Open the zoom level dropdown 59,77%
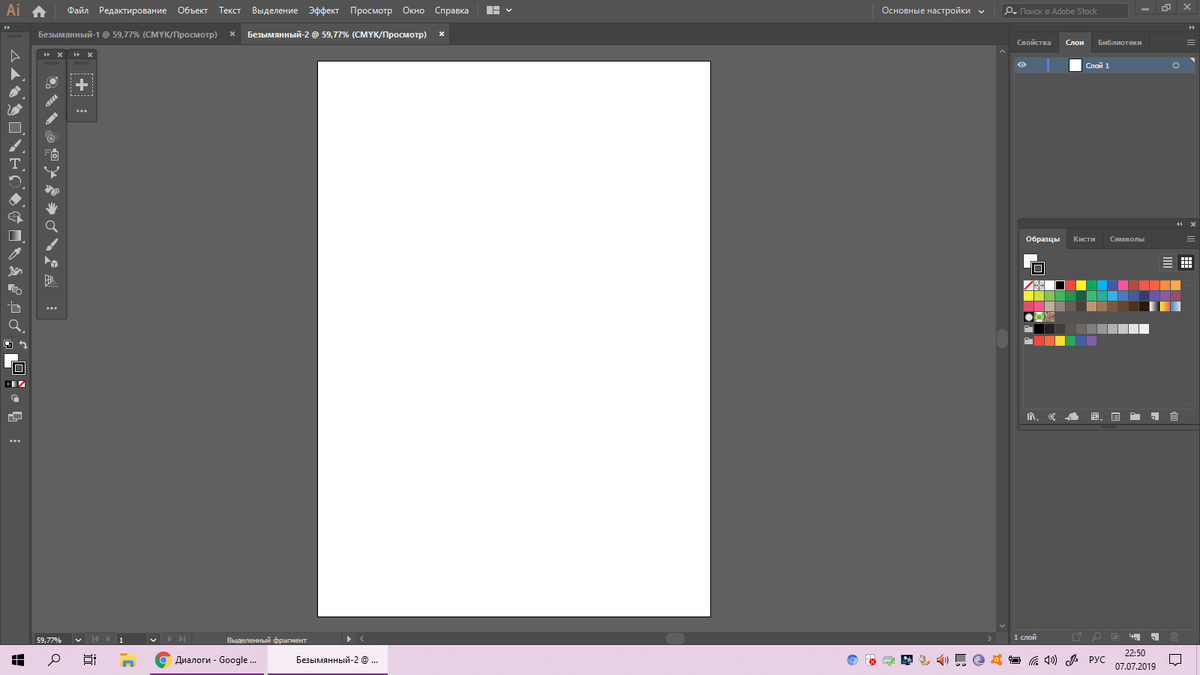This screenshot has height=675, width=1200. tap(78, 639)
